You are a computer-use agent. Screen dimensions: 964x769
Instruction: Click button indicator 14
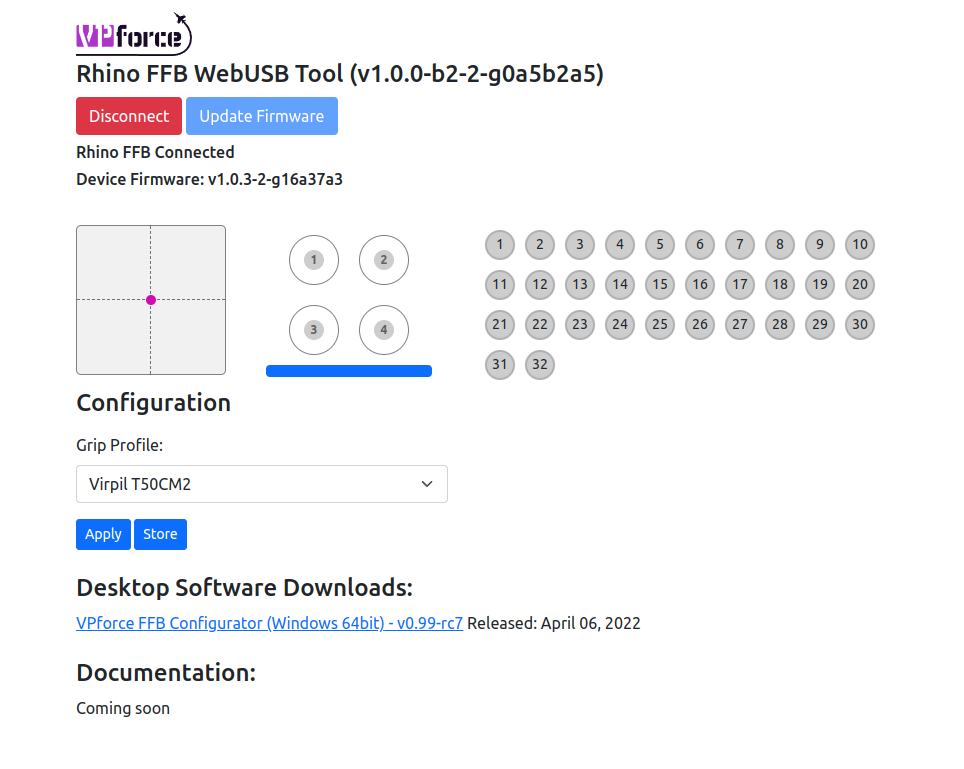click(620, 285)
